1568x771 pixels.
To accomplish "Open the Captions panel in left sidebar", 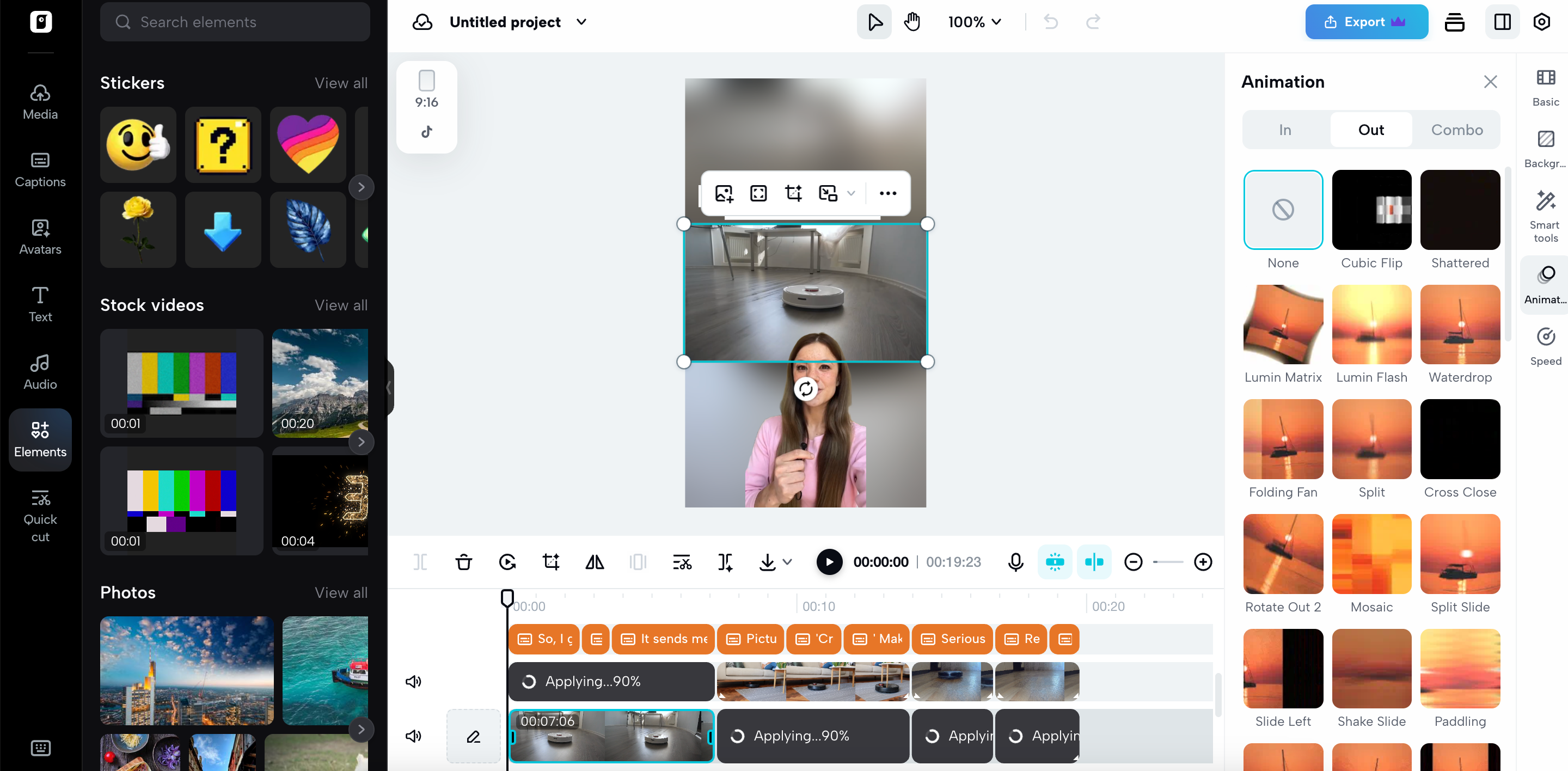I will pos(40,169).
